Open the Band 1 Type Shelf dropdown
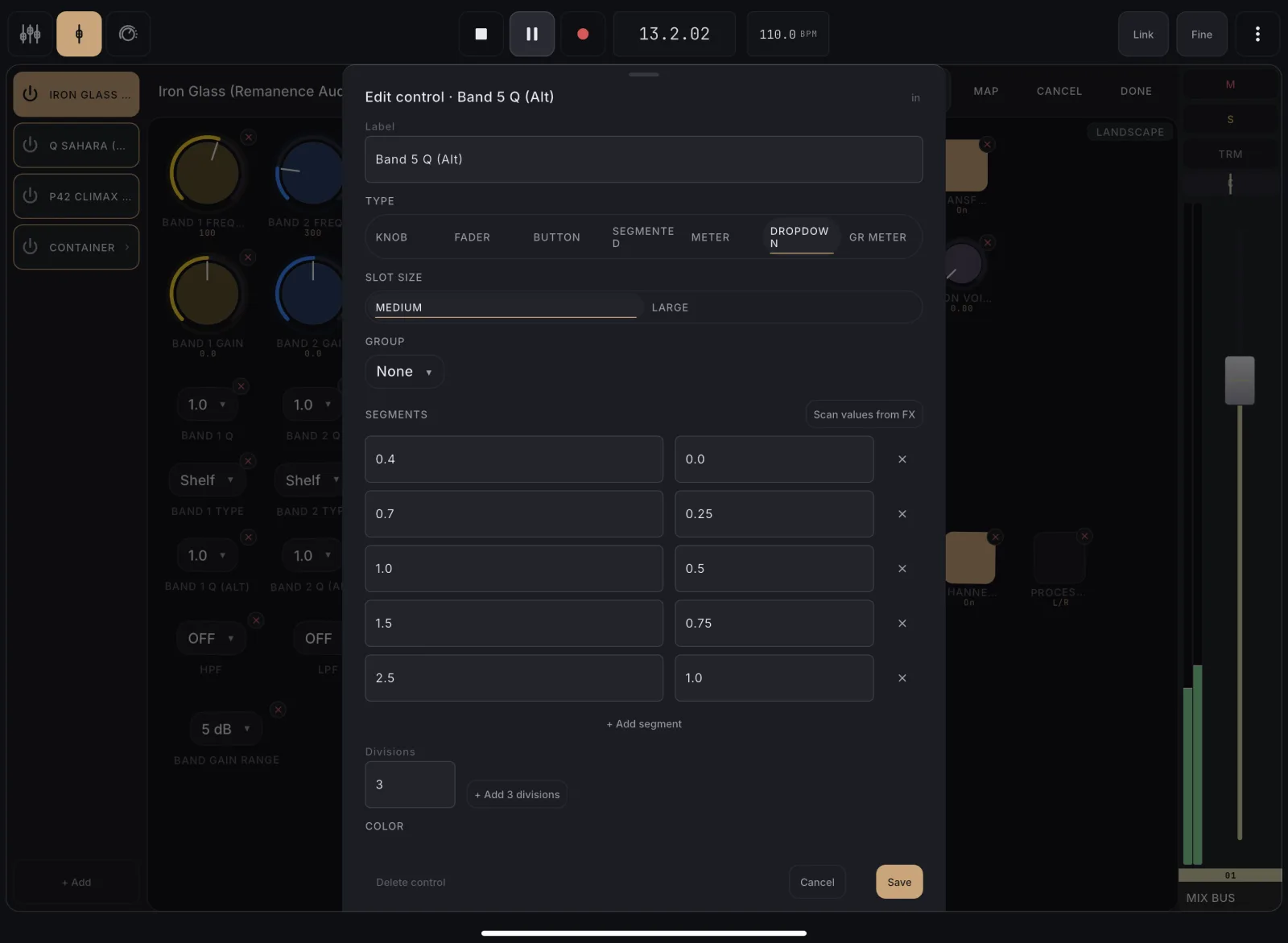This screenshot has height=943, width=1288. [207, 480]
